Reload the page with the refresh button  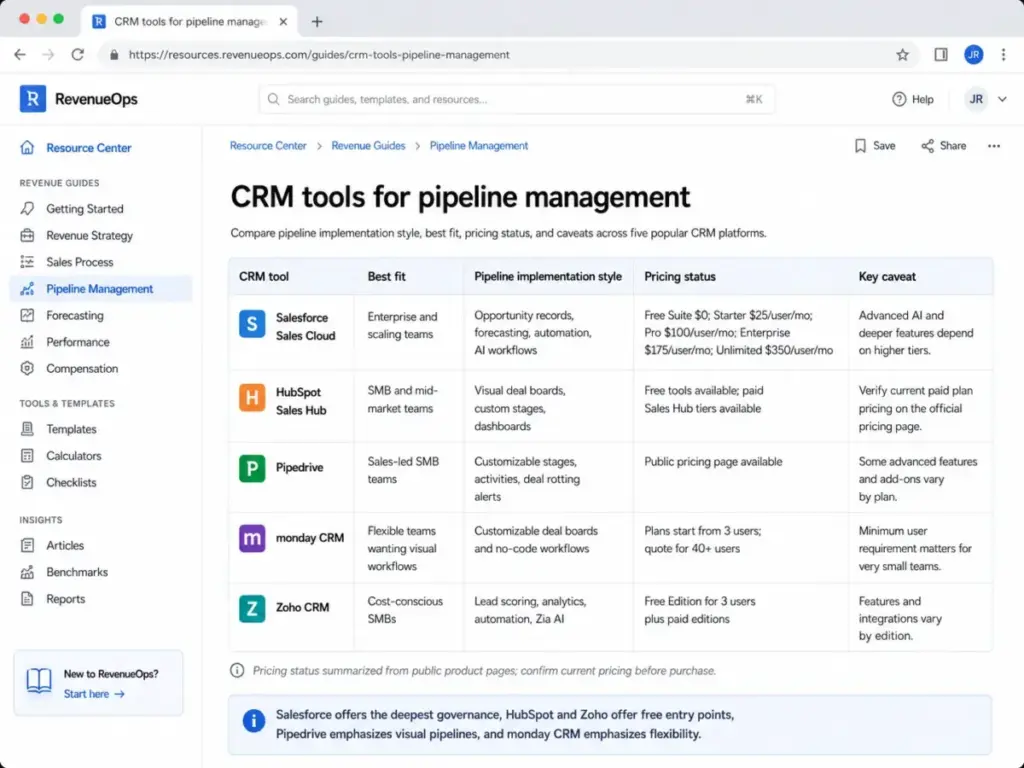coord(78,55)
